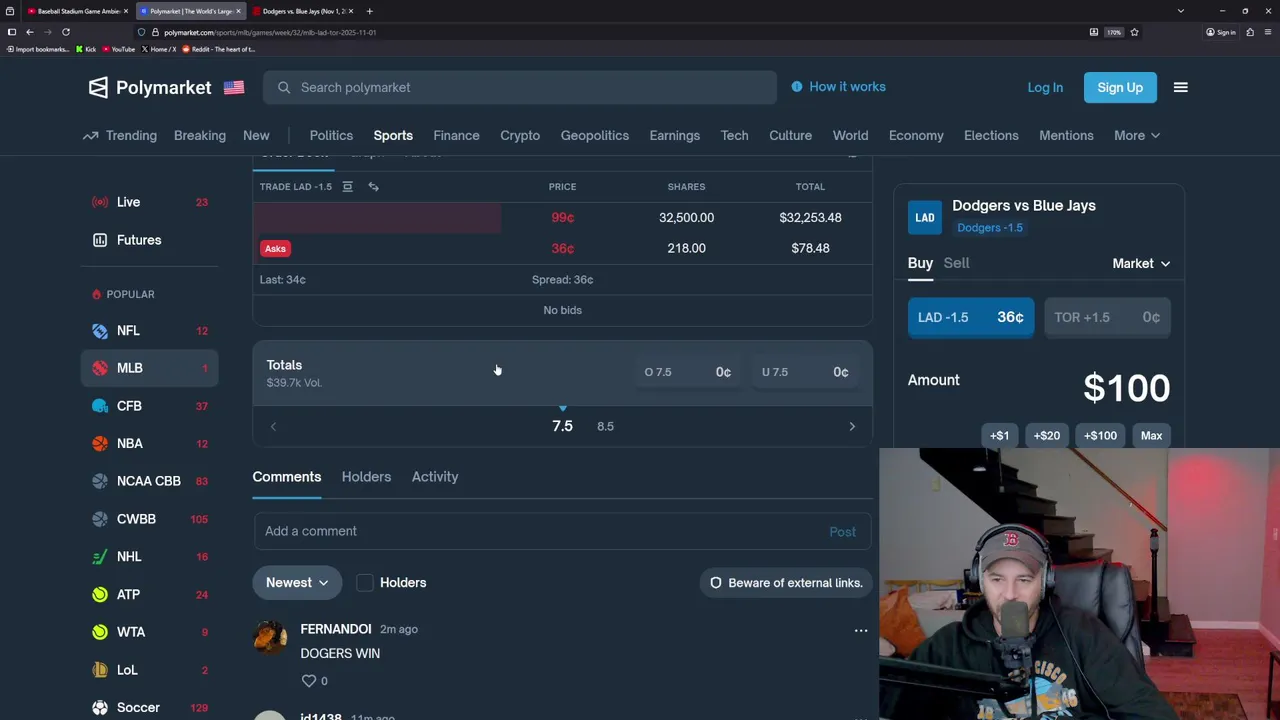
Task: Open the Newest sort dropdown
Action: click(297, 583)
